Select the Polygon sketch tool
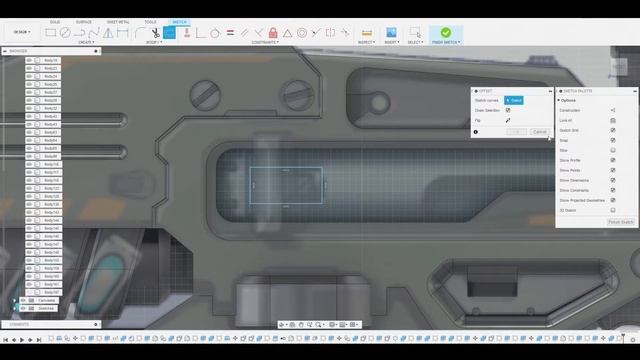 (108, 33)
